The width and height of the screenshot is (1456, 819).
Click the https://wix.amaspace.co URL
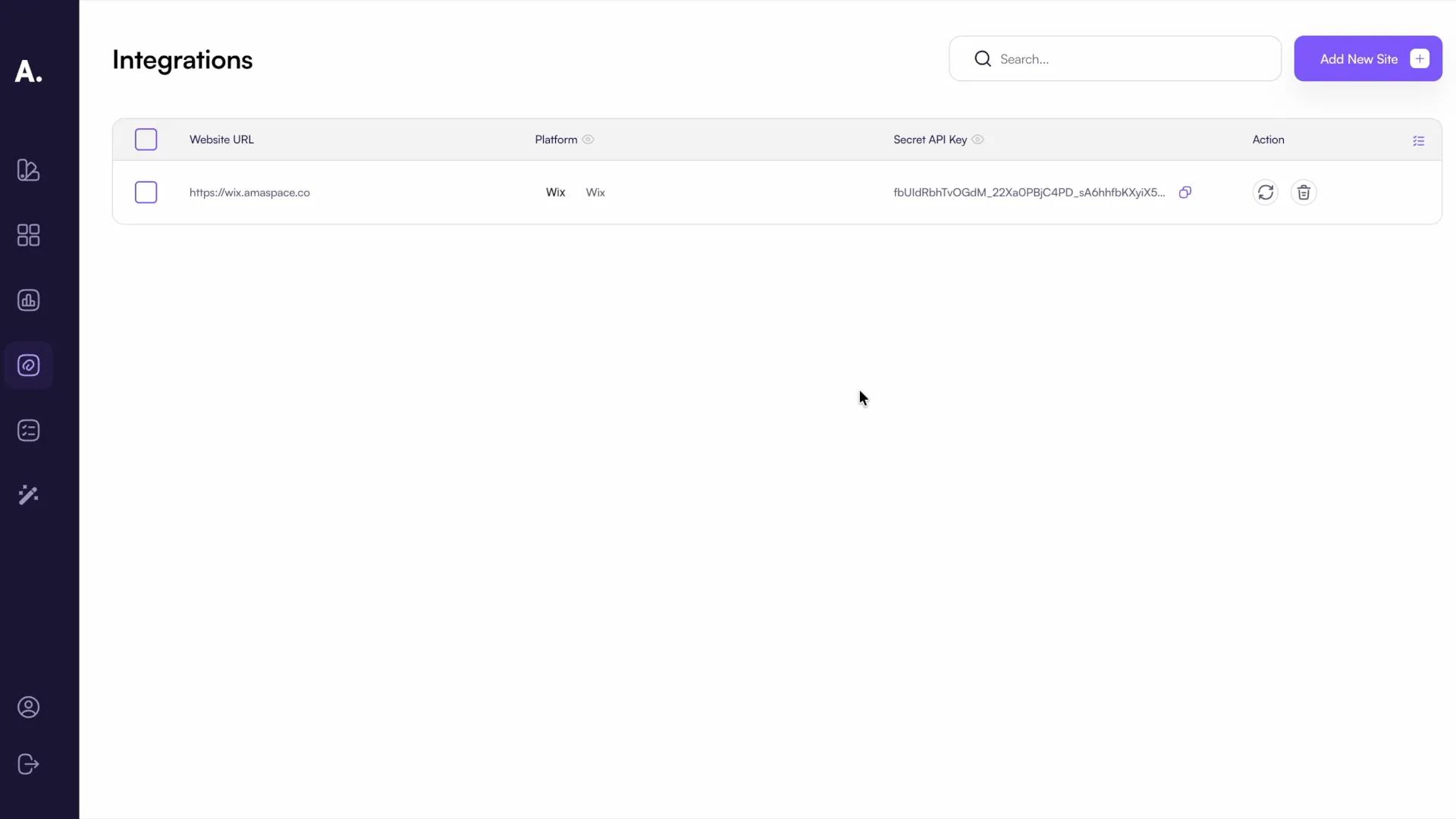point(249,193)
